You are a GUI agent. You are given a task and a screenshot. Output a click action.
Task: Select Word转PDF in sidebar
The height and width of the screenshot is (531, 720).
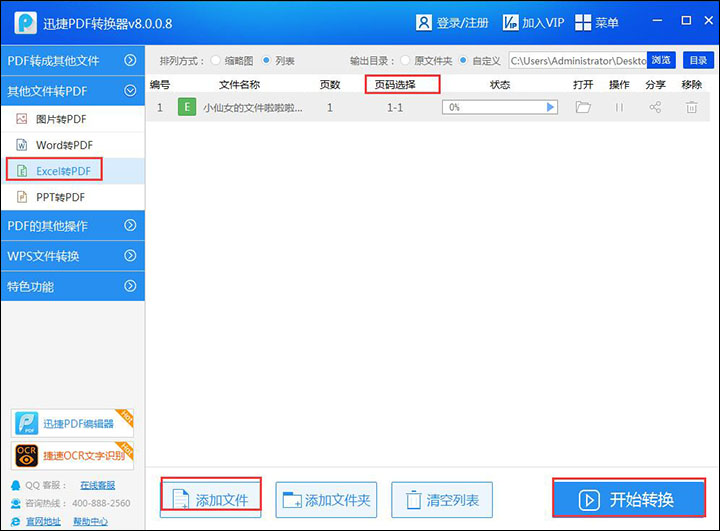[63, 145]
